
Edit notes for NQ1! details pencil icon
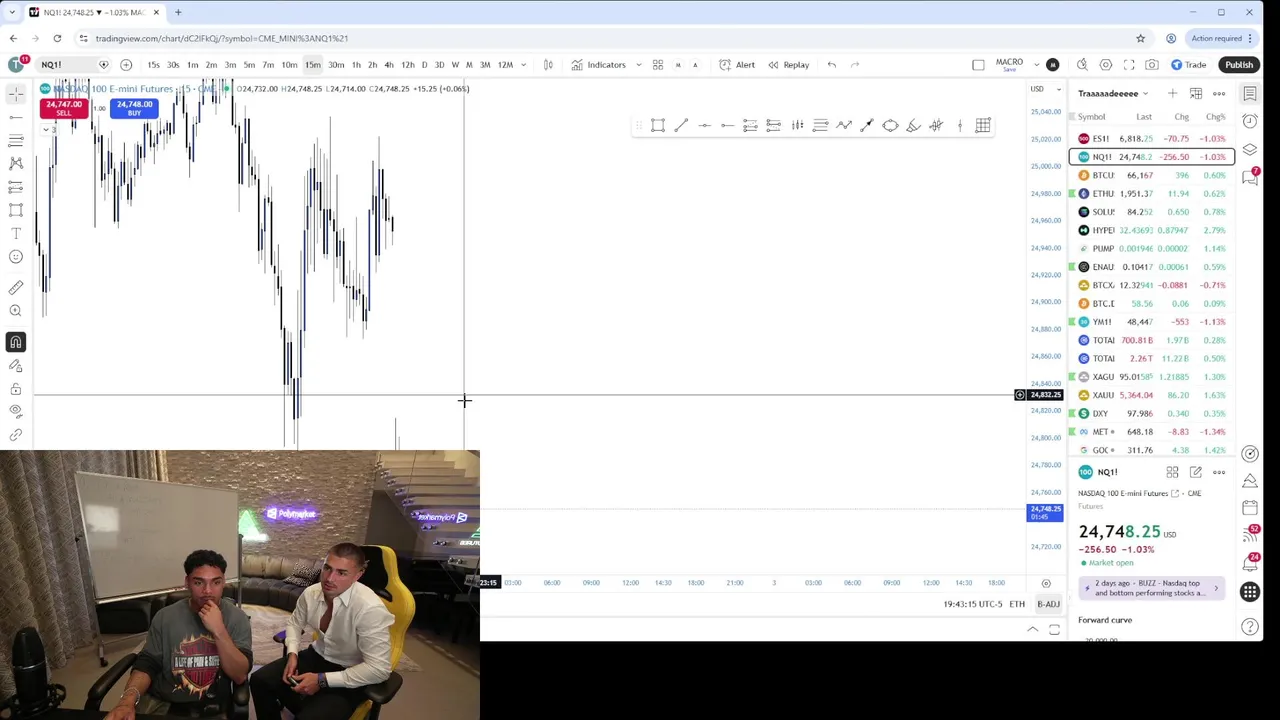1195,472
